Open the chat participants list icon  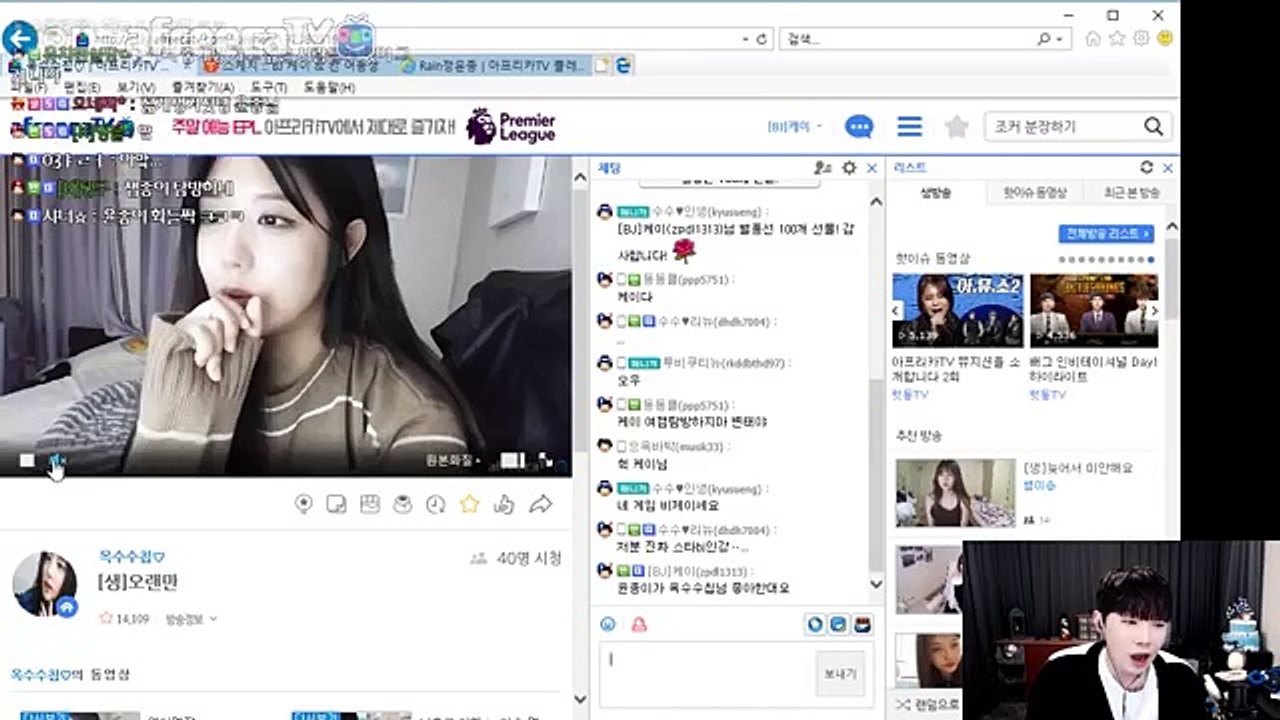[823, 168]
